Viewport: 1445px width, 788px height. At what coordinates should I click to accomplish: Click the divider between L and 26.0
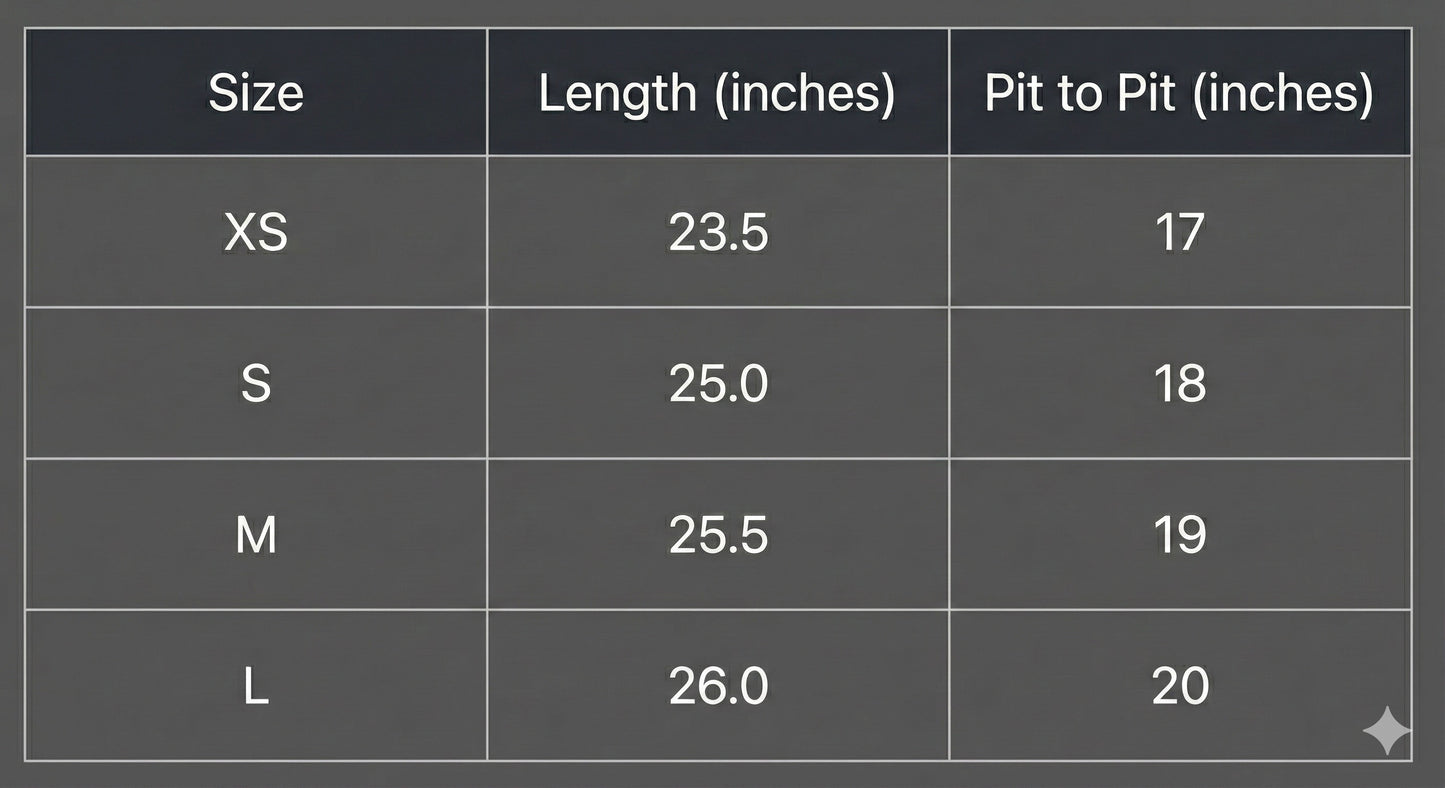[487, 686]
